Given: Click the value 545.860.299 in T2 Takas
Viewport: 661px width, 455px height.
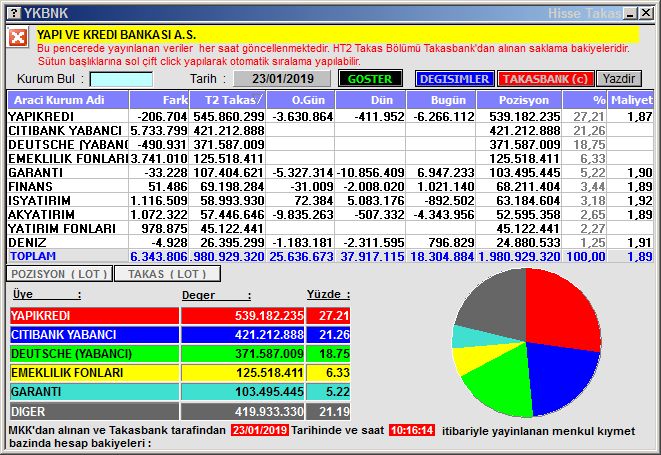Looking at the screenshot, I should click(229, 116).
